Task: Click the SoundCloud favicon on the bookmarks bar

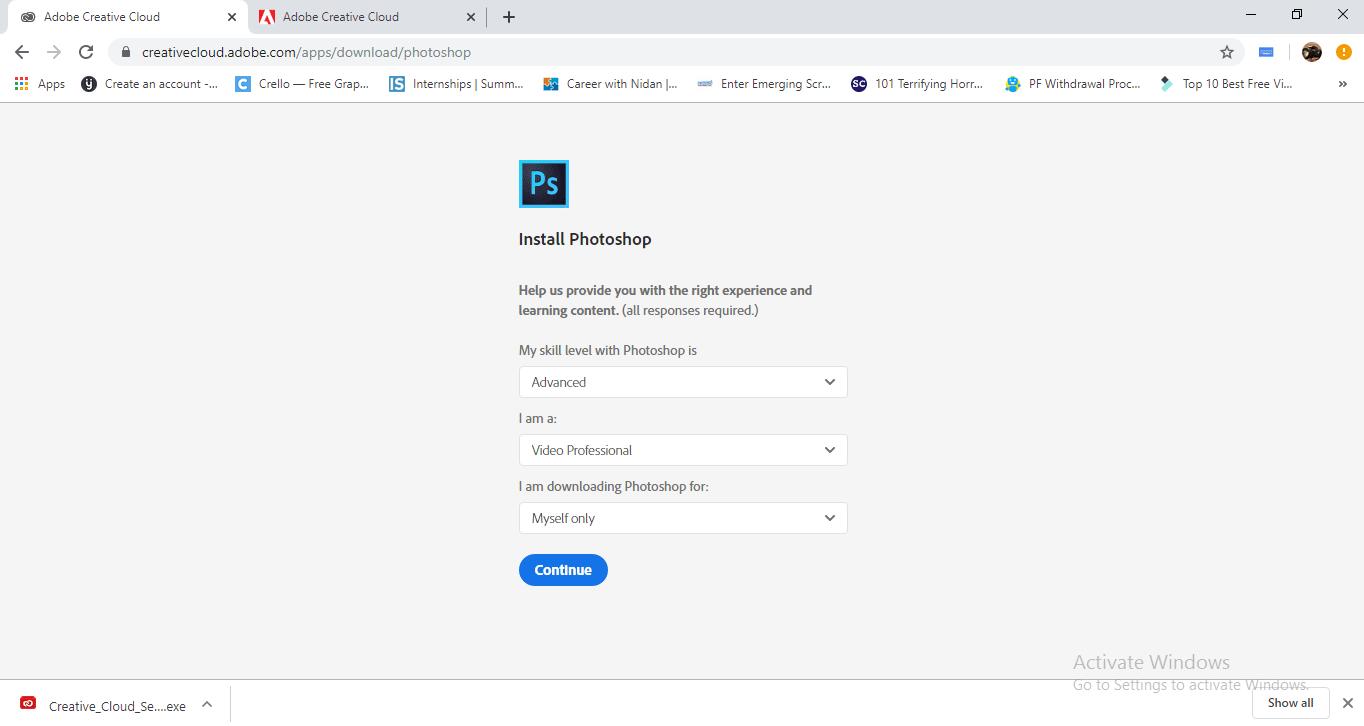Action: tap(858, 84)
